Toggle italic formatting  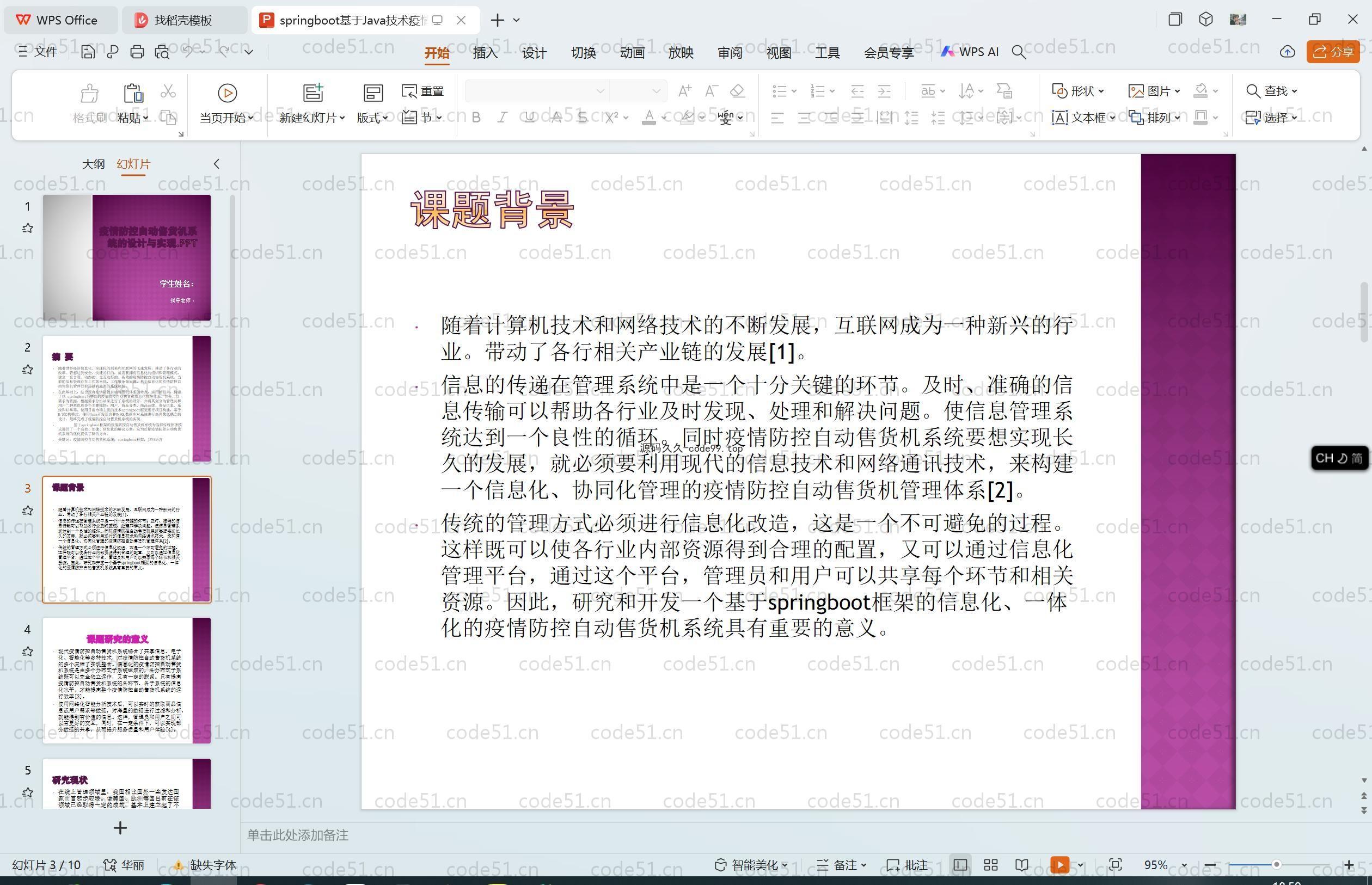(503, 118)
